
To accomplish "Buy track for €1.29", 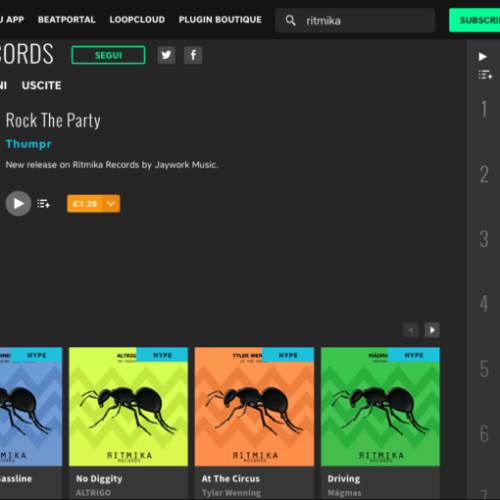I will (85, 204).
